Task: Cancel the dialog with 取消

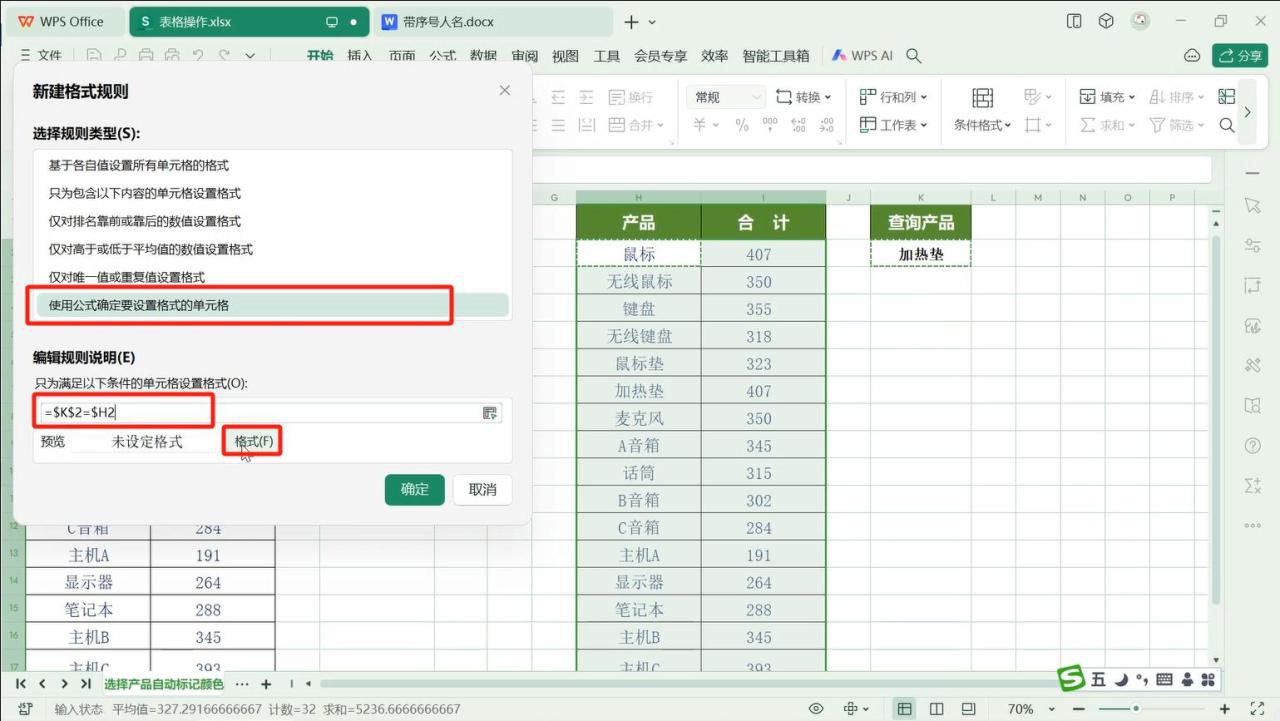Action: point(482,489)
